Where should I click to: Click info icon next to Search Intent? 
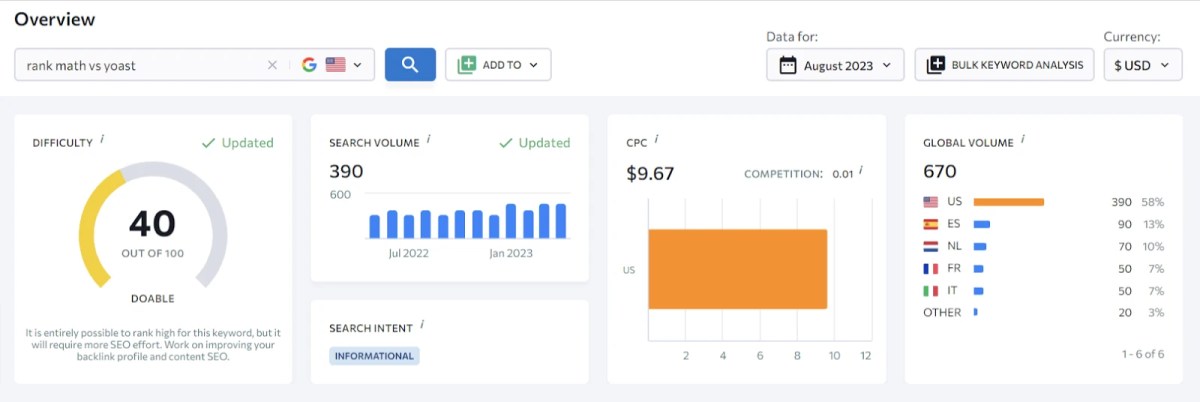coord(422,324)
